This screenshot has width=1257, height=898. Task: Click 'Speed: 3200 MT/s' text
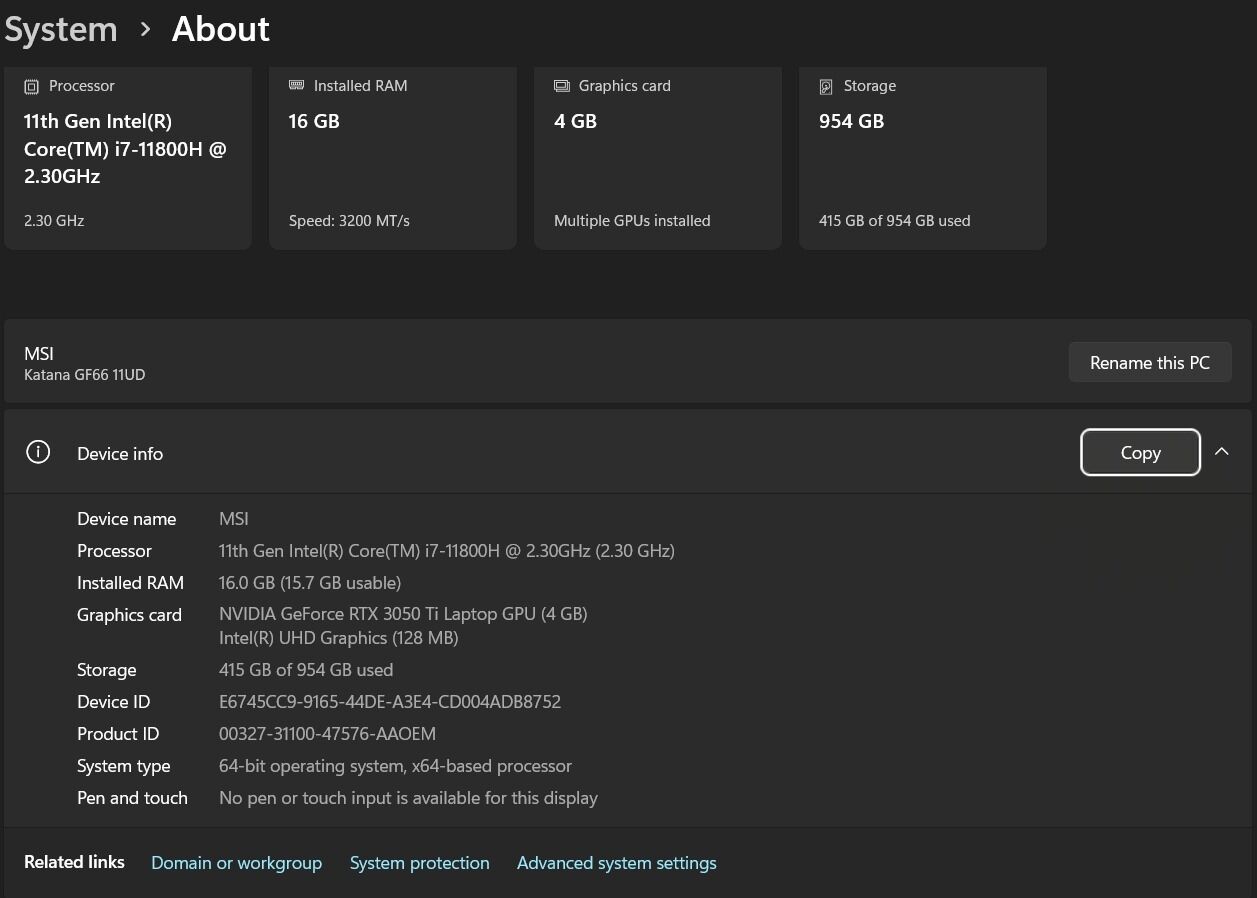click(349, 221)
